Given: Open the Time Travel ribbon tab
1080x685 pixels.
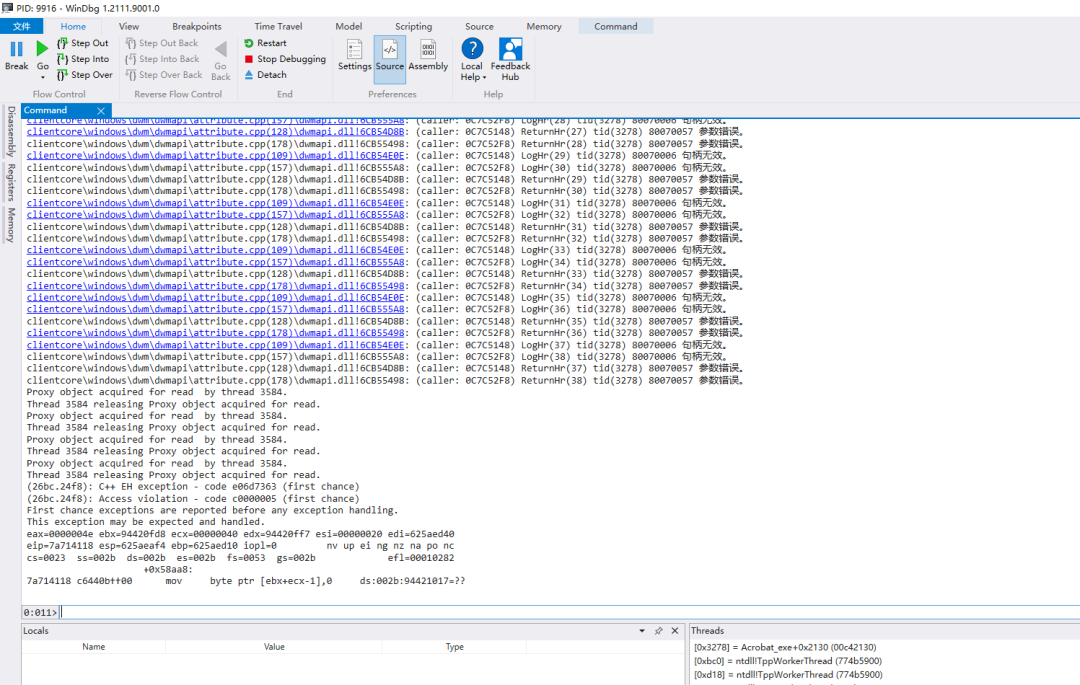Looking at the screenshot, I should [278, 26].
